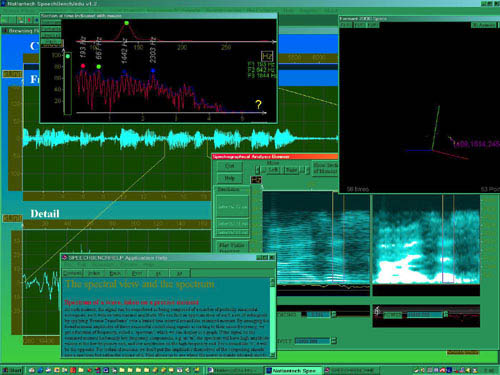
Task: Click Back in the Help window
Action: point(115,273)
